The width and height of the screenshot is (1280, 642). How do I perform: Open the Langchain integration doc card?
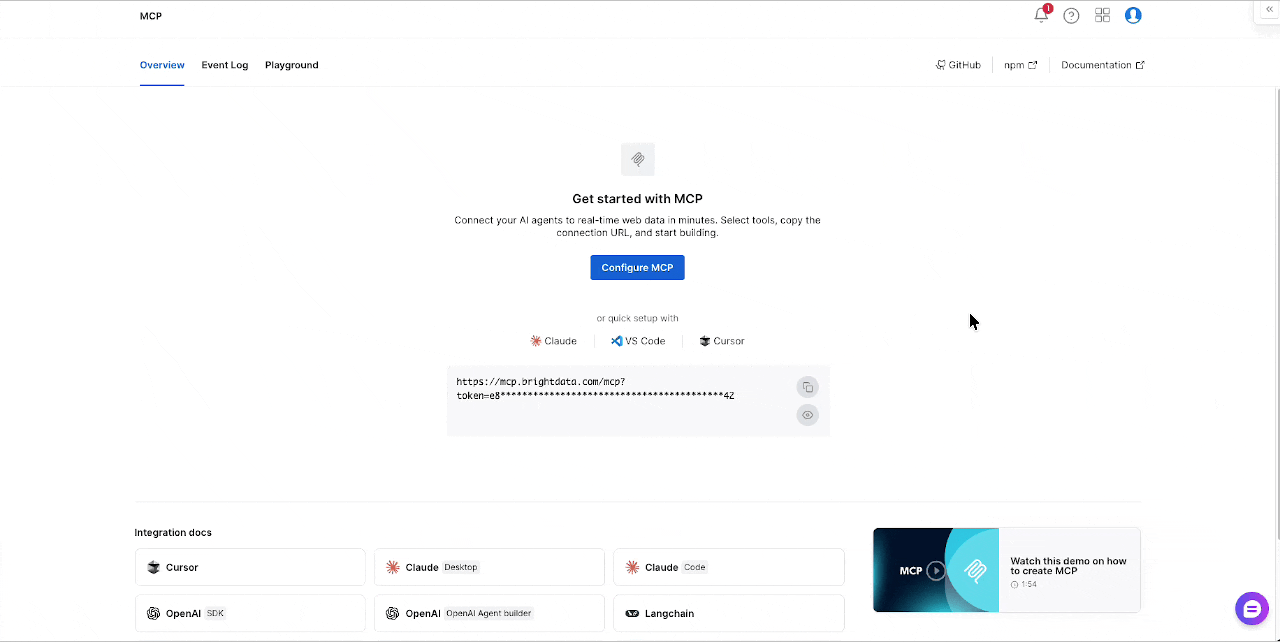tap(728, 613)
